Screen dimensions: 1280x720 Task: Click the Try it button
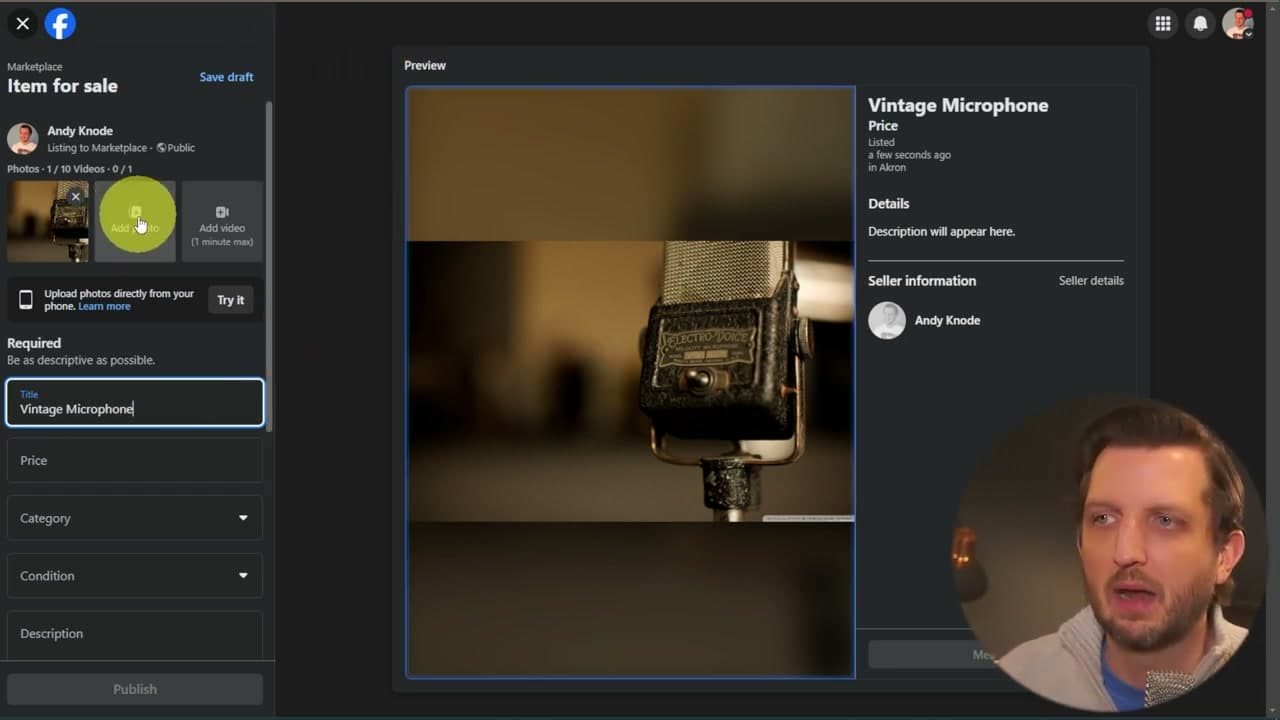point(231,300)
